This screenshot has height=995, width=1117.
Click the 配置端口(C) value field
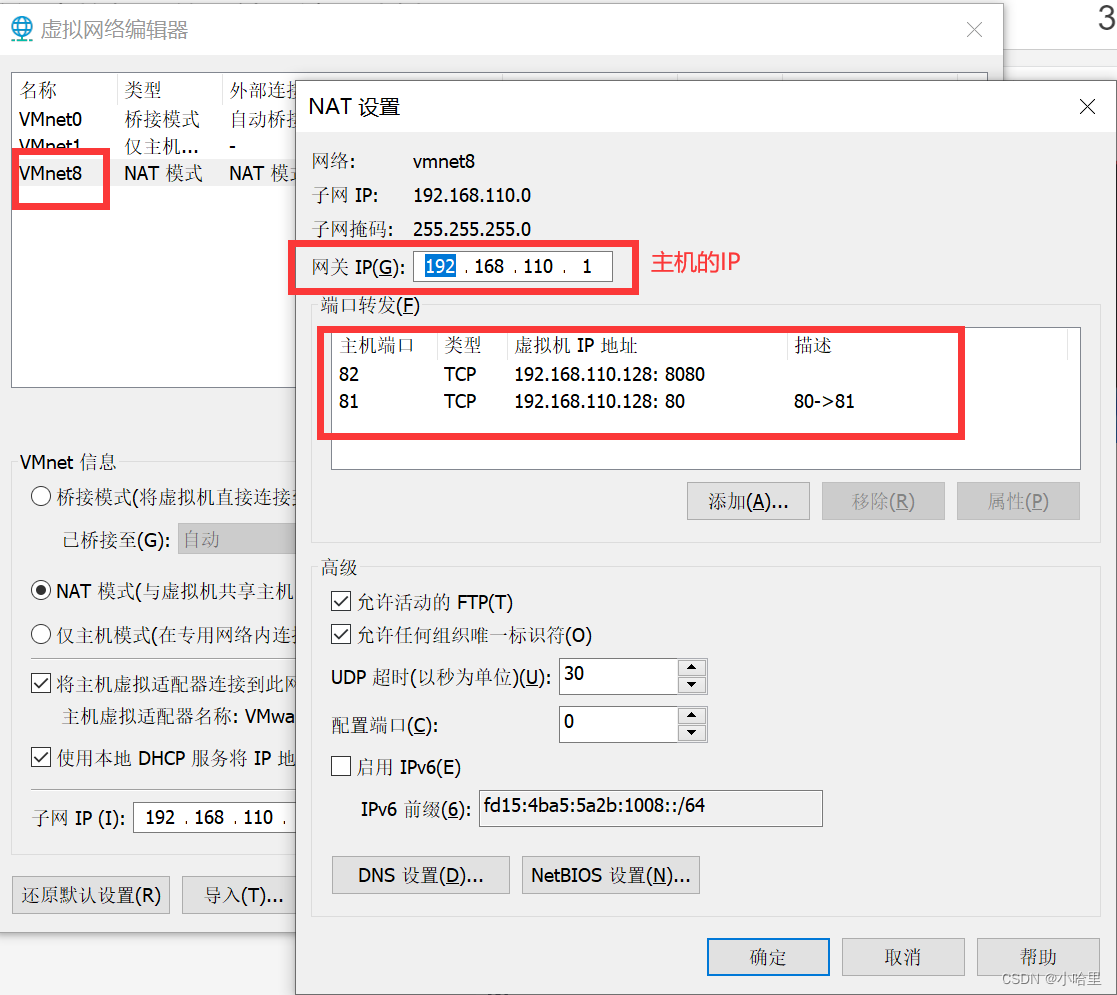coord(618,724)
